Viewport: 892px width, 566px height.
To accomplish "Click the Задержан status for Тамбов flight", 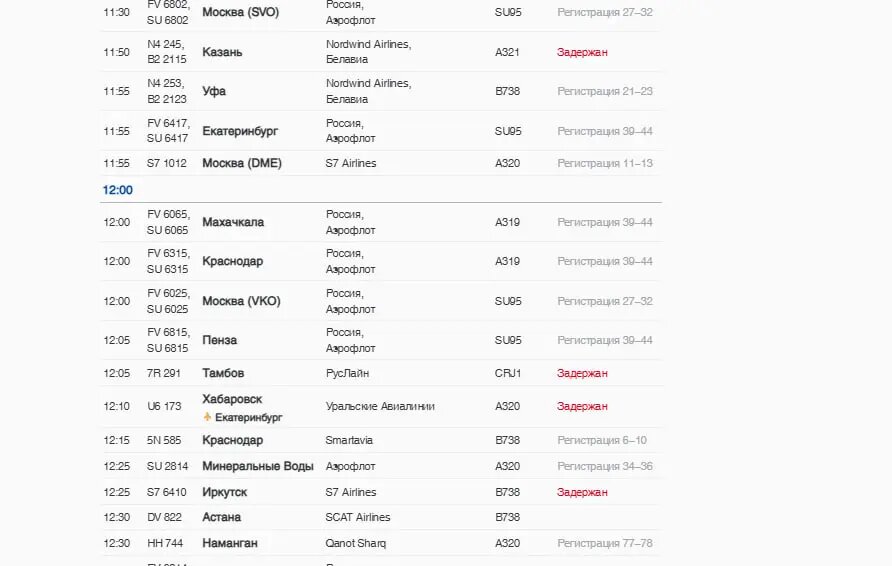I will point(582,373).
